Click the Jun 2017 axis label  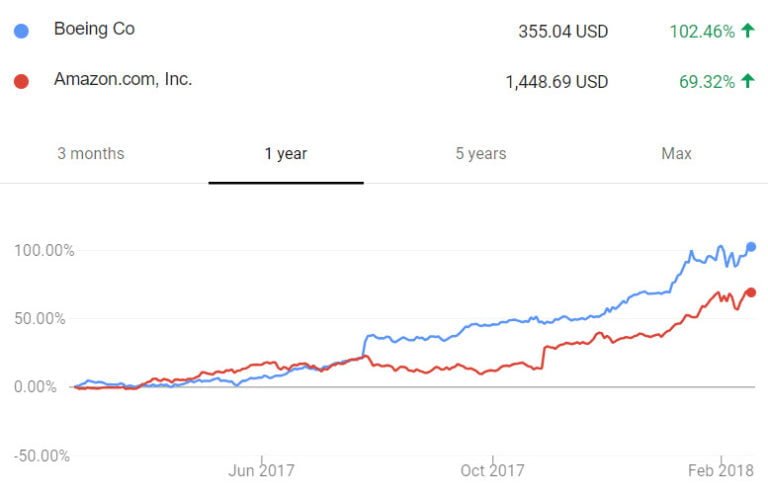pos(262,470)
